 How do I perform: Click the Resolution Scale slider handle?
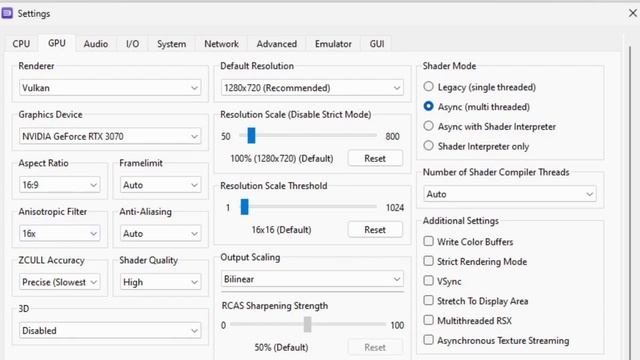click(x=251, y=136)
